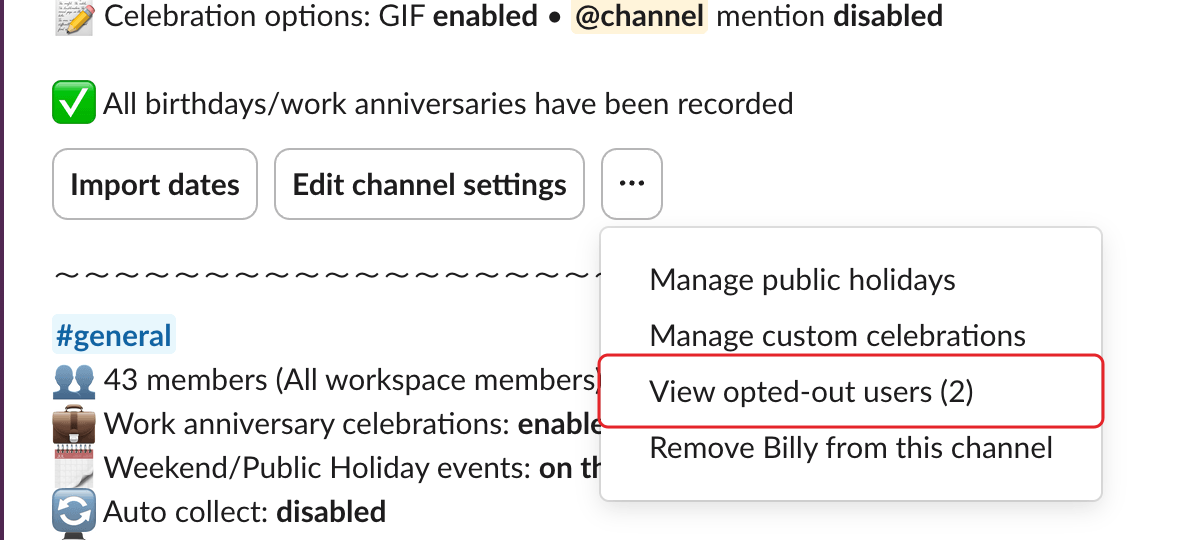Click the @channel mention tag
Image resolution: width=1200 pixels, height=540 pixels.
coord(639,16)
